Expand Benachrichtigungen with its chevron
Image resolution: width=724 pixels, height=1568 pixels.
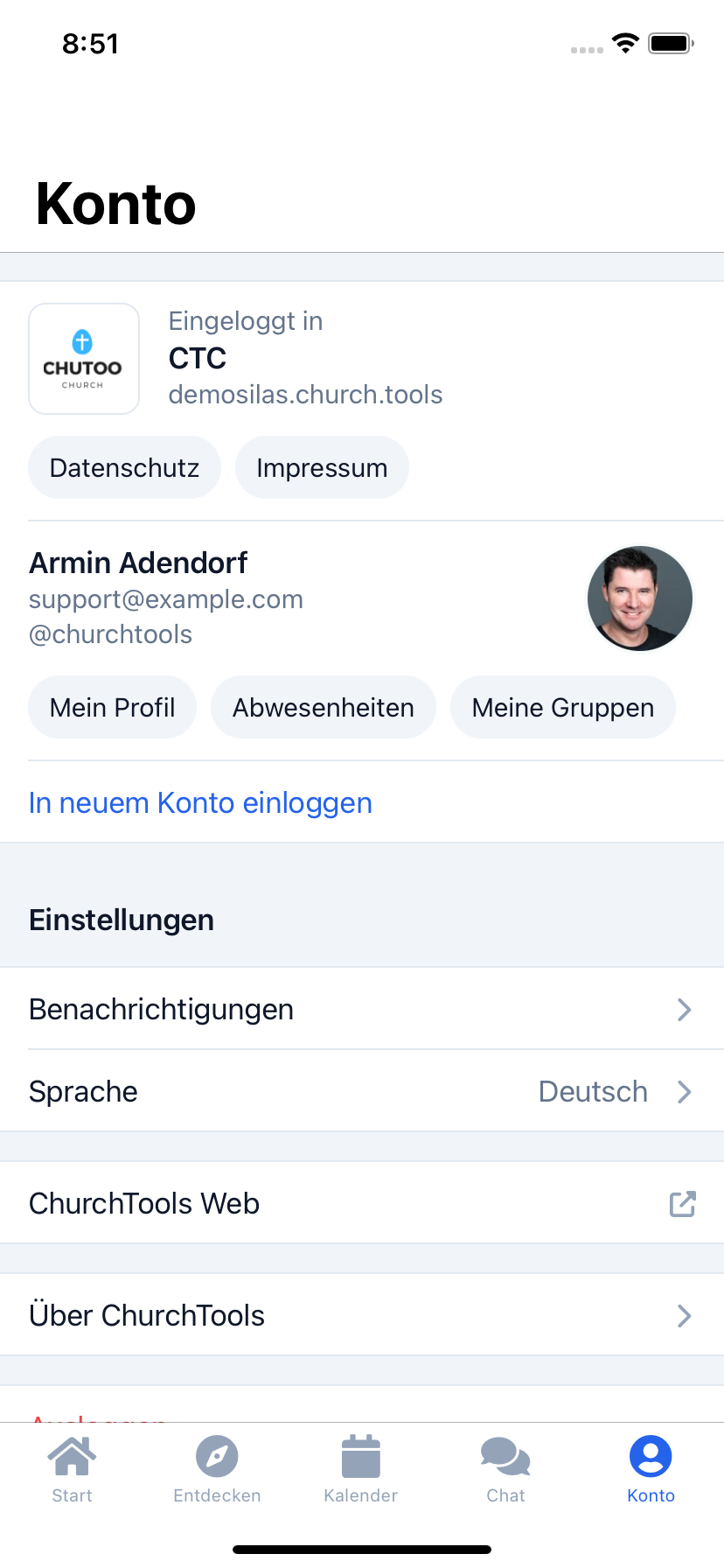(x=685, y=1010)
